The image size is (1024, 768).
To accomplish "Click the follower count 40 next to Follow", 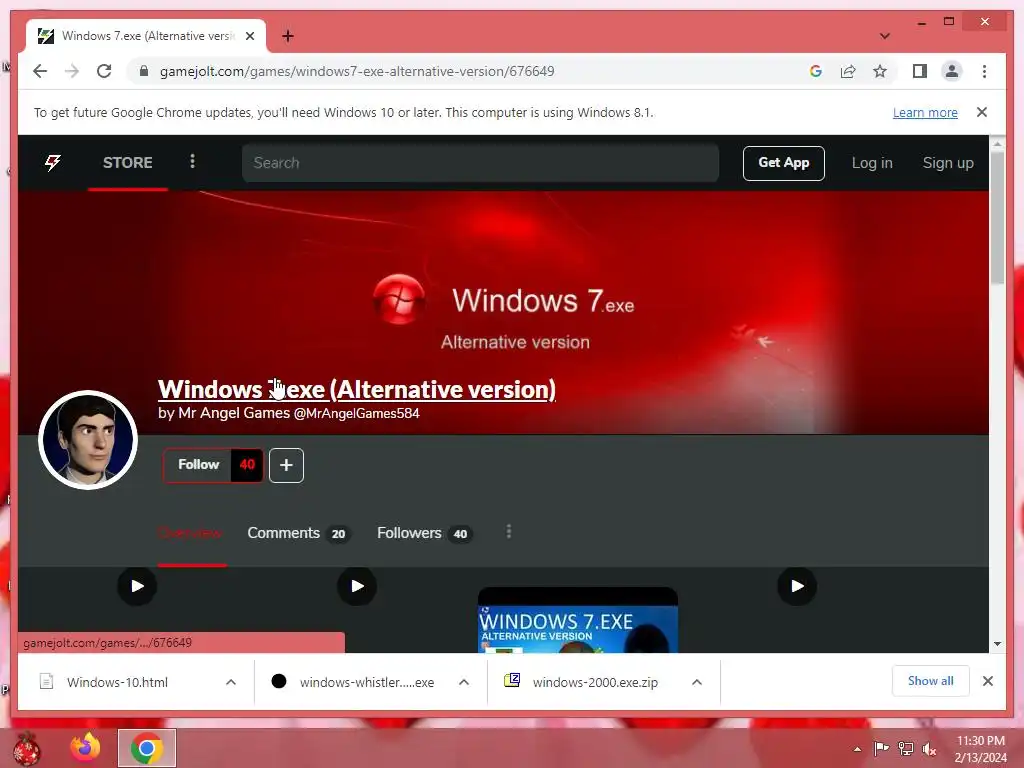I will (x=247, y=465).
